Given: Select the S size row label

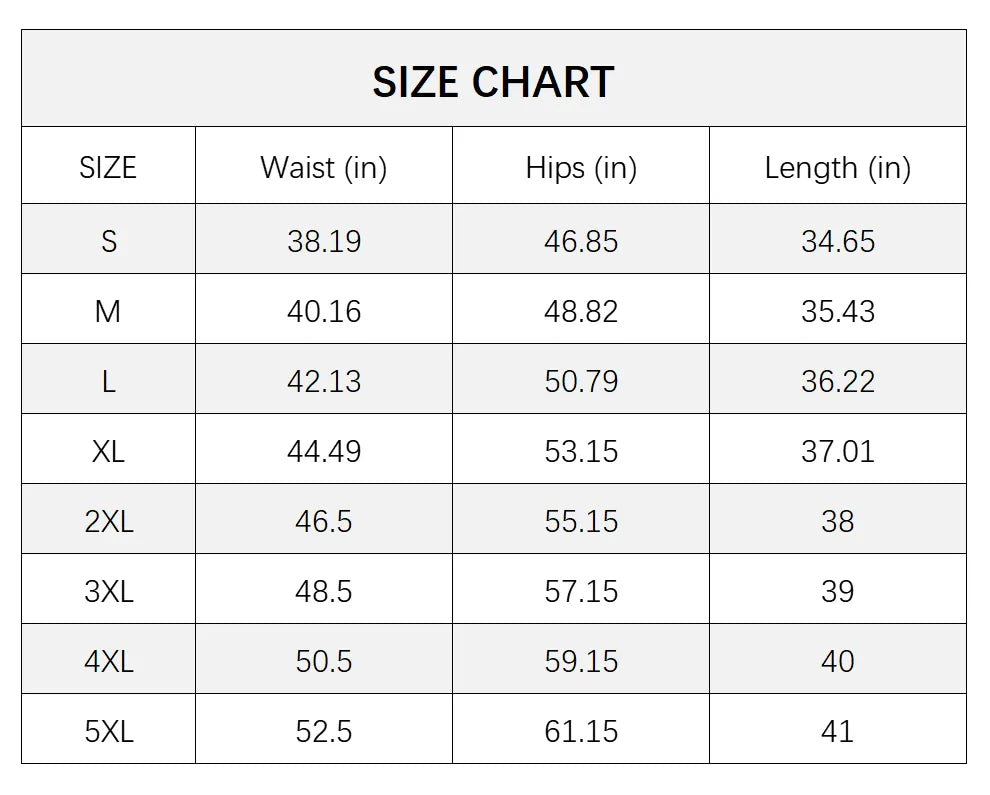Looking at the screenshot, I should pos(108,241).
